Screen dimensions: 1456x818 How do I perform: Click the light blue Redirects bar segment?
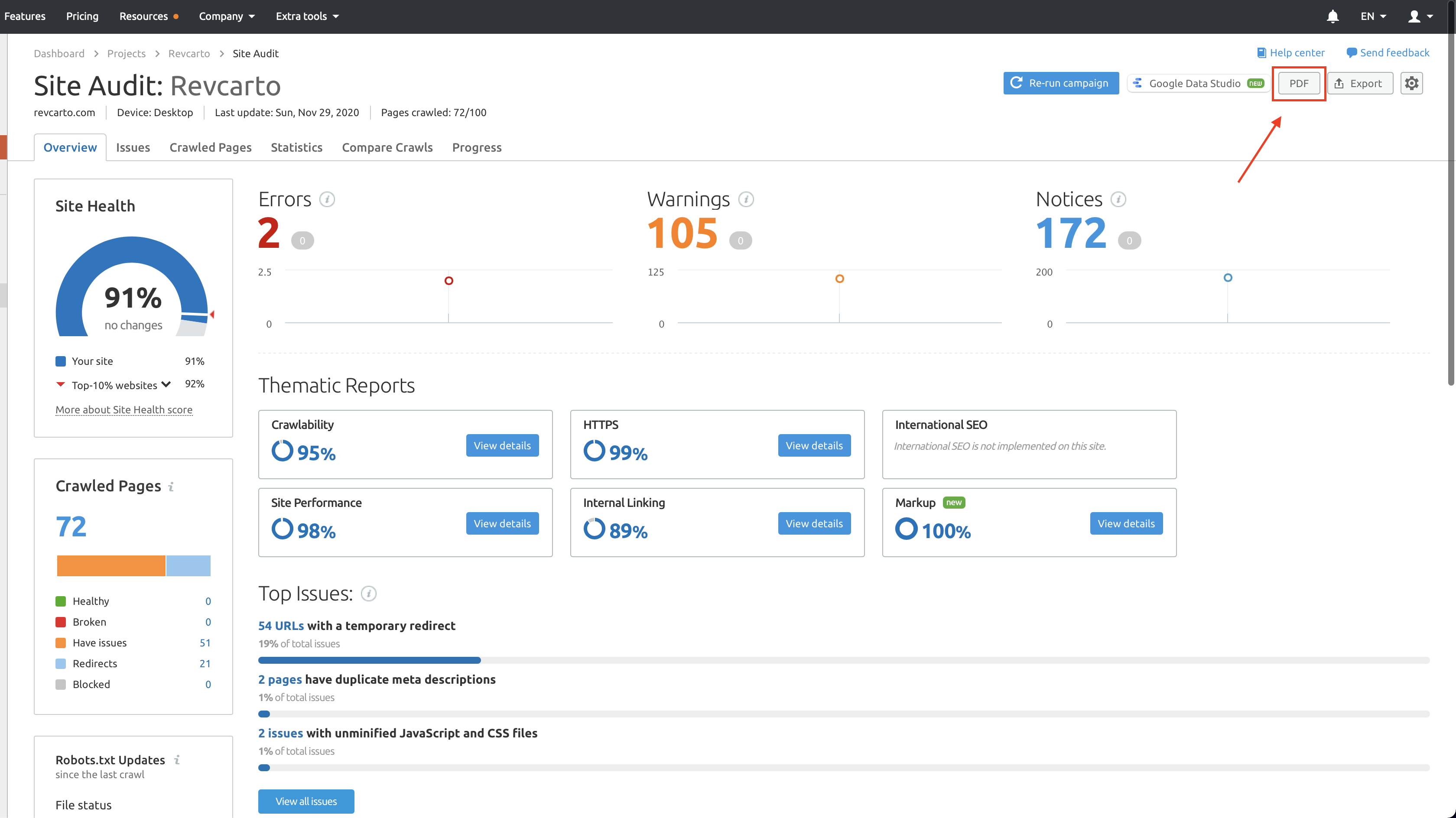pyautogui.click(x=188, y=566)
